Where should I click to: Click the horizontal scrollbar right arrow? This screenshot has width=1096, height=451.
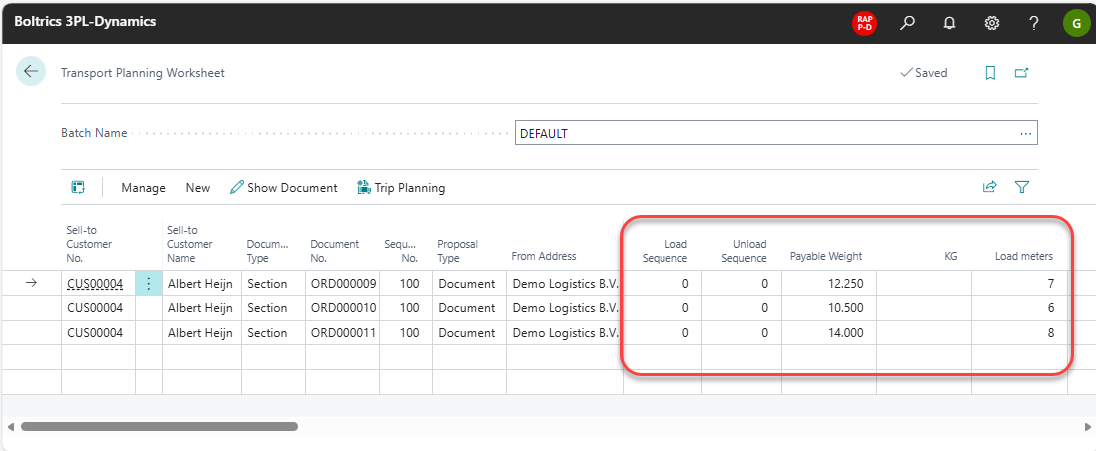pyautogui.click(x=1088, y=426)
